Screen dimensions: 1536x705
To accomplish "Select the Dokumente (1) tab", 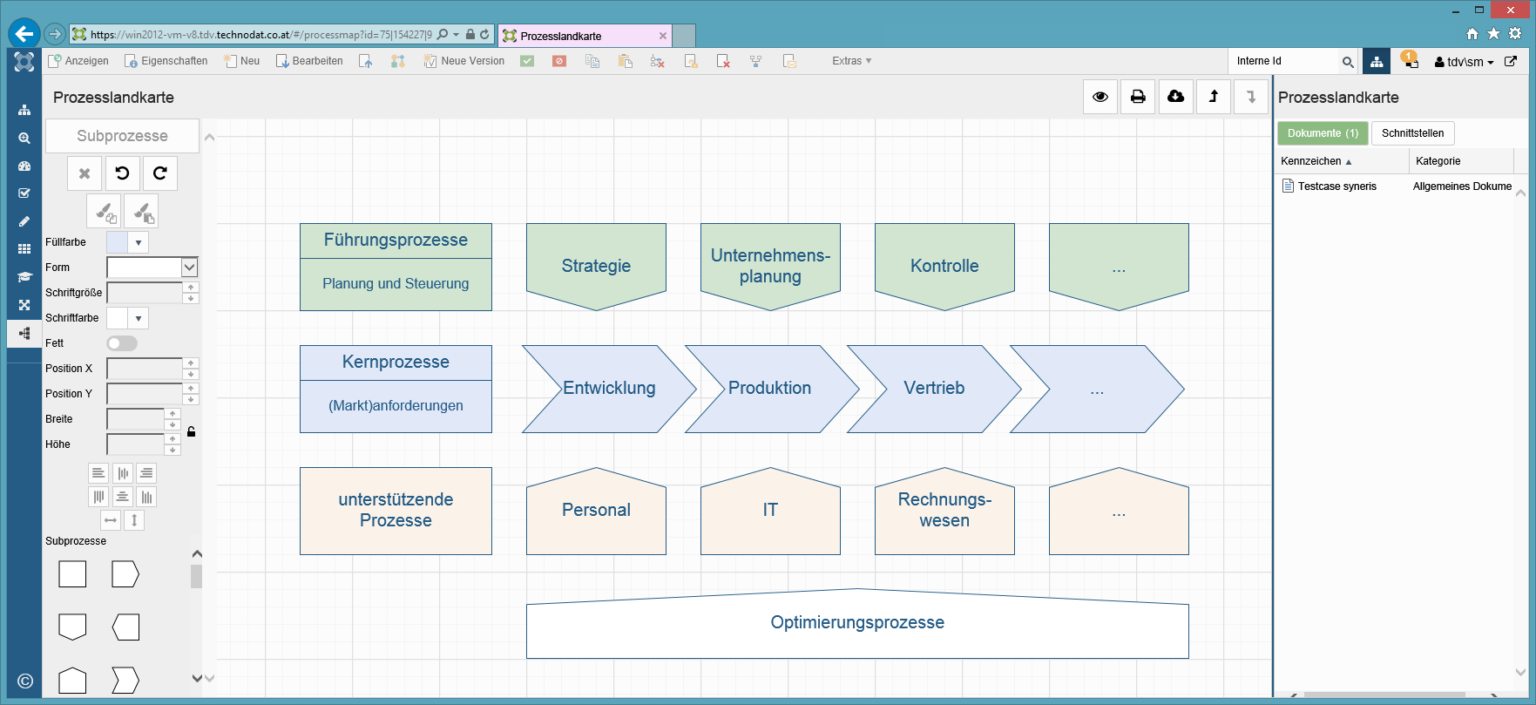I will (x=1322, y=133).
